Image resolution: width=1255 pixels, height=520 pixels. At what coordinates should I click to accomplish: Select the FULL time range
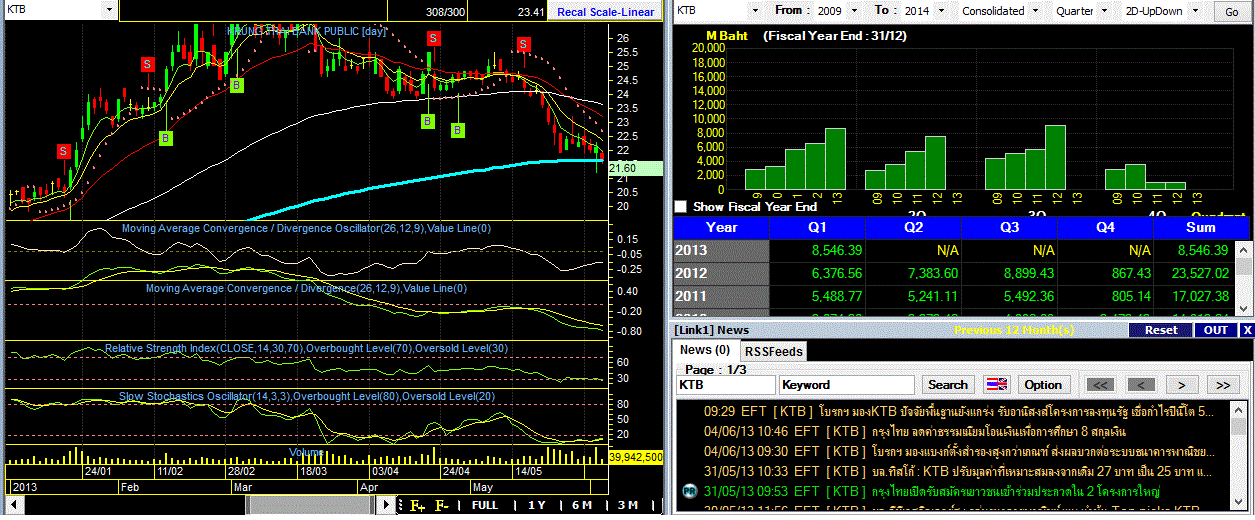coord(485,505)
